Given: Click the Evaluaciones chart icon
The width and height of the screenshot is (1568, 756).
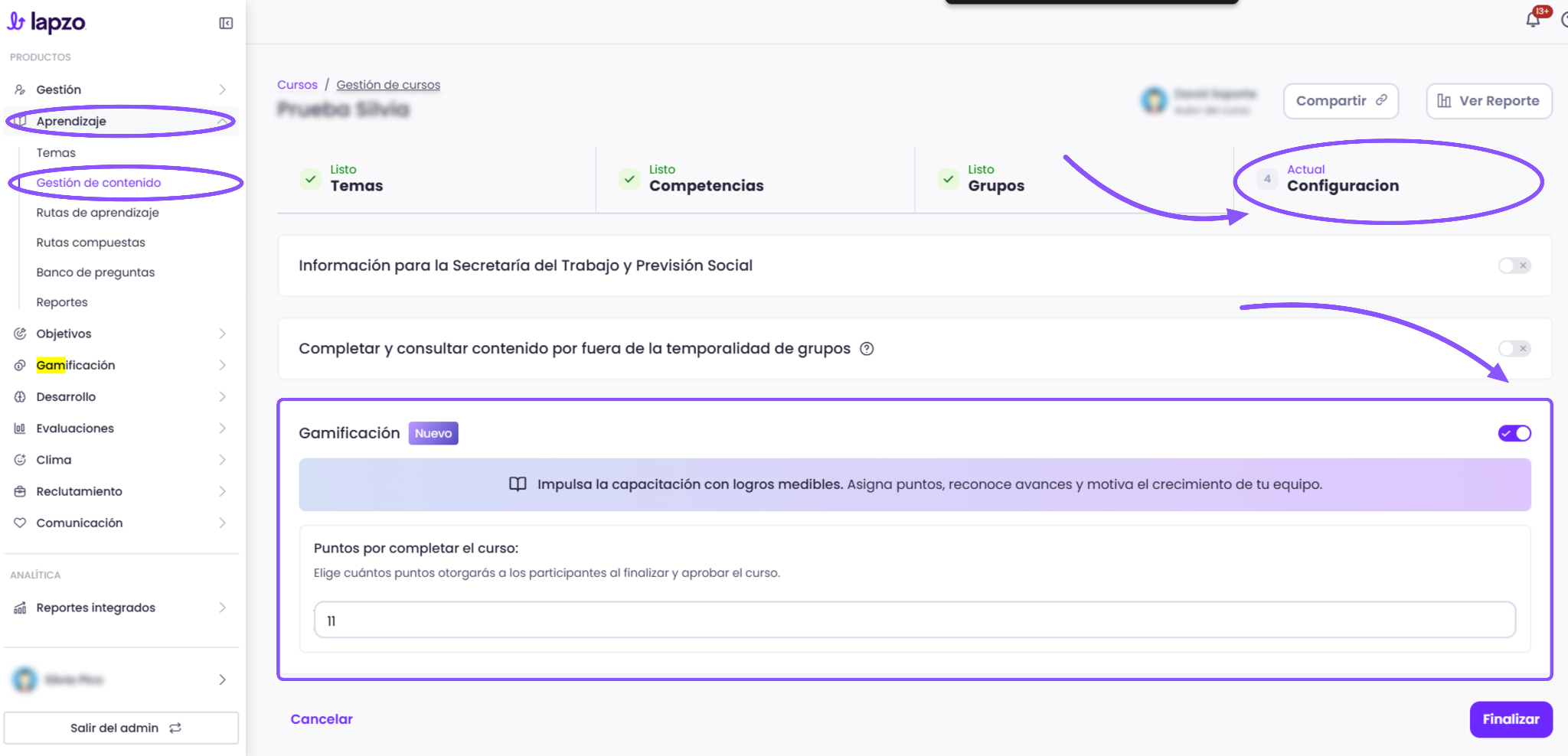Looking at the screenshot, I should coord(20,429).
